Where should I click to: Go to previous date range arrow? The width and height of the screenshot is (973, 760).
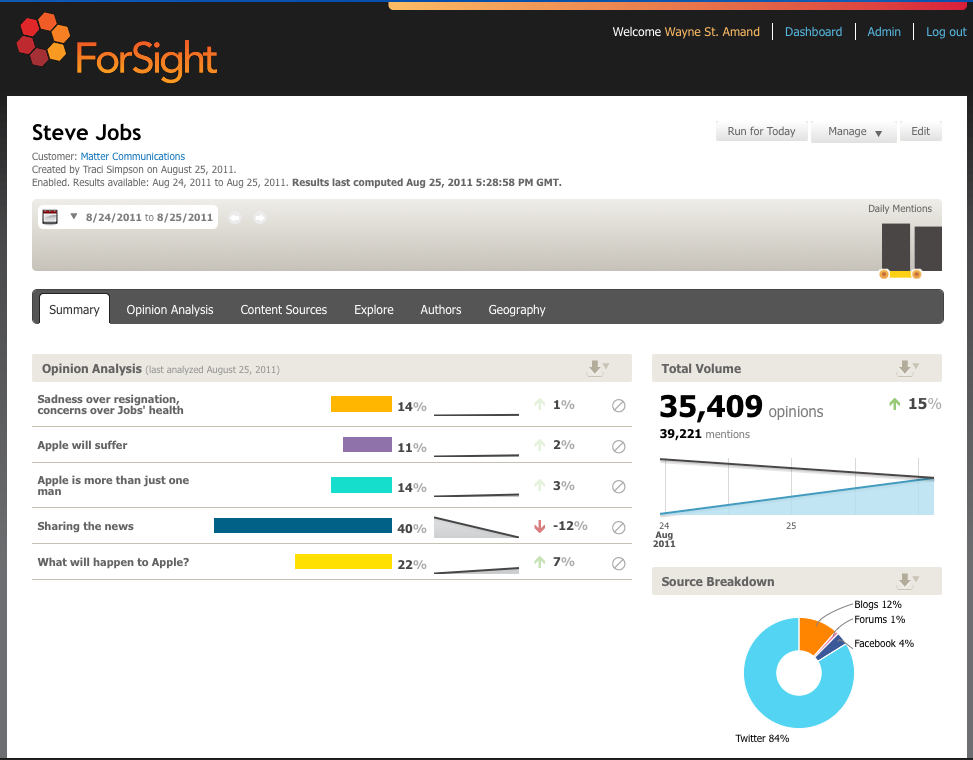pos(235,218)
